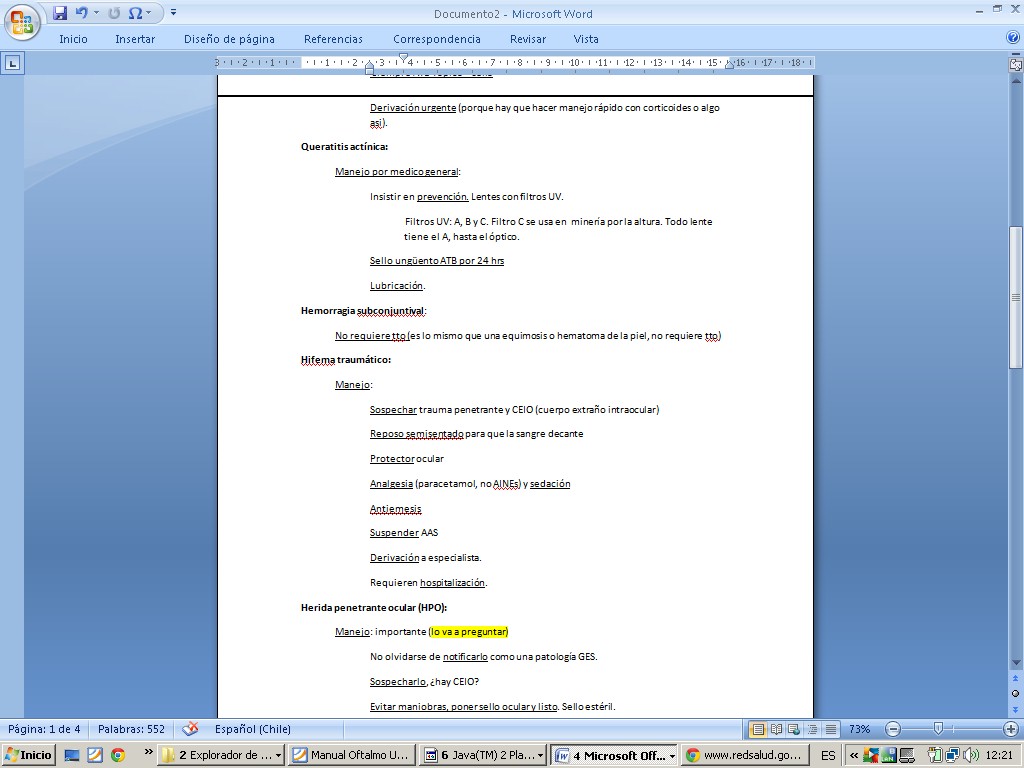Click the zoom in plus button
Screen dimensions: 1024x768
pos(1010,729)
